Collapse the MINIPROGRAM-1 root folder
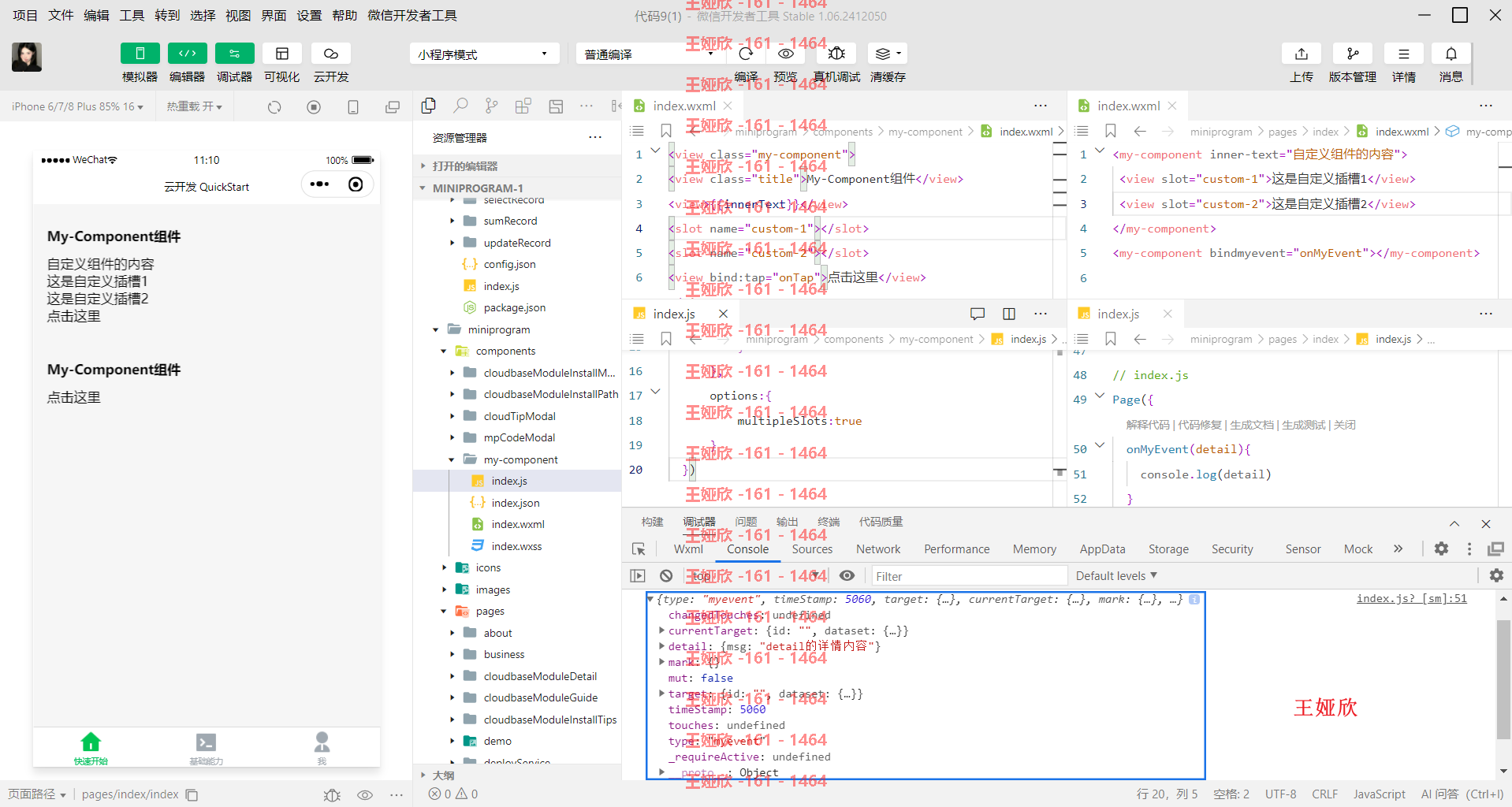The width and height of the screenshot is (1512, 807). (517, 188)
